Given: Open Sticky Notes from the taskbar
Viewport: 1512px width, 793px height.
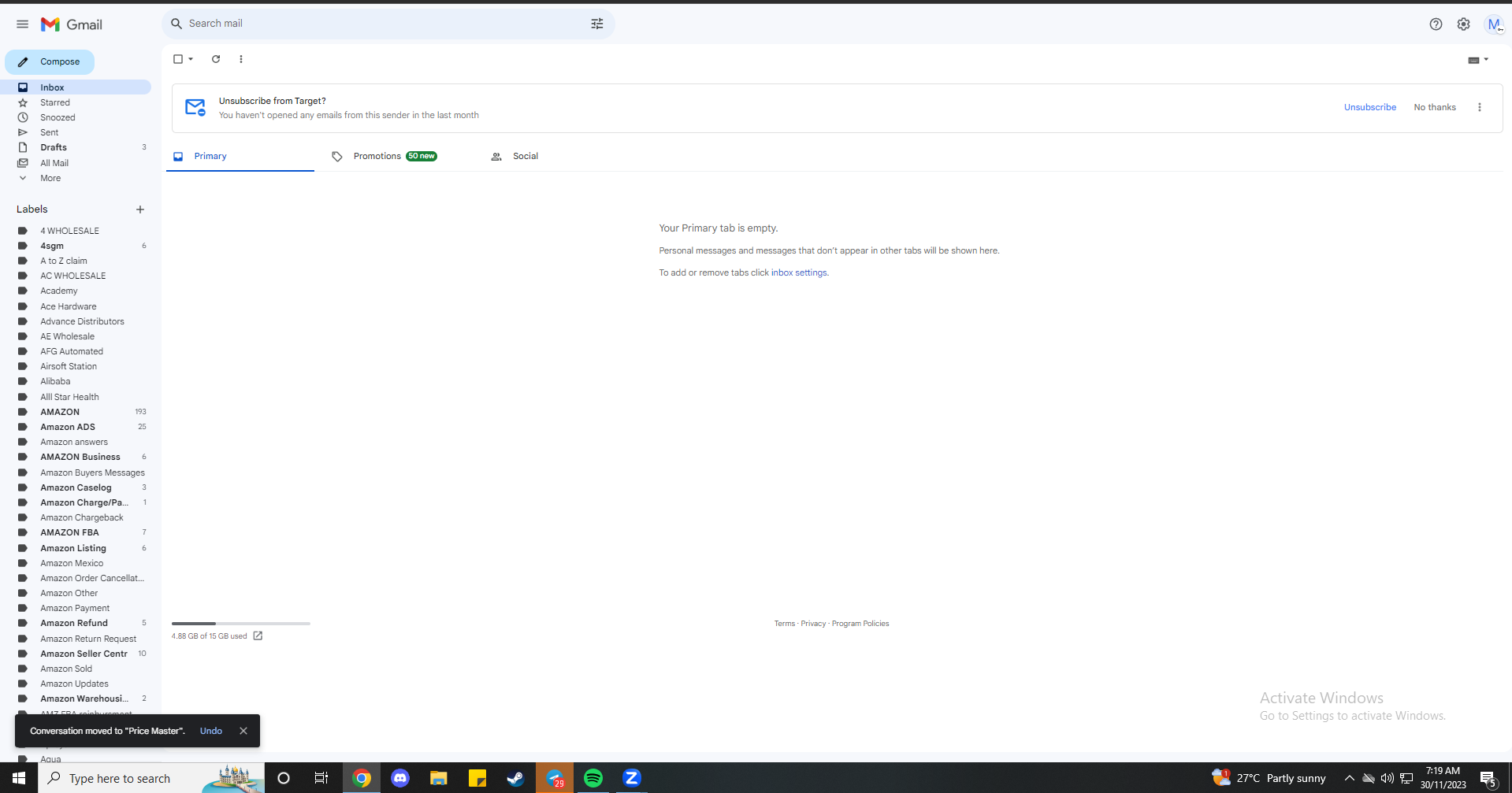Looking at the screenshot, I should (477, 778).
